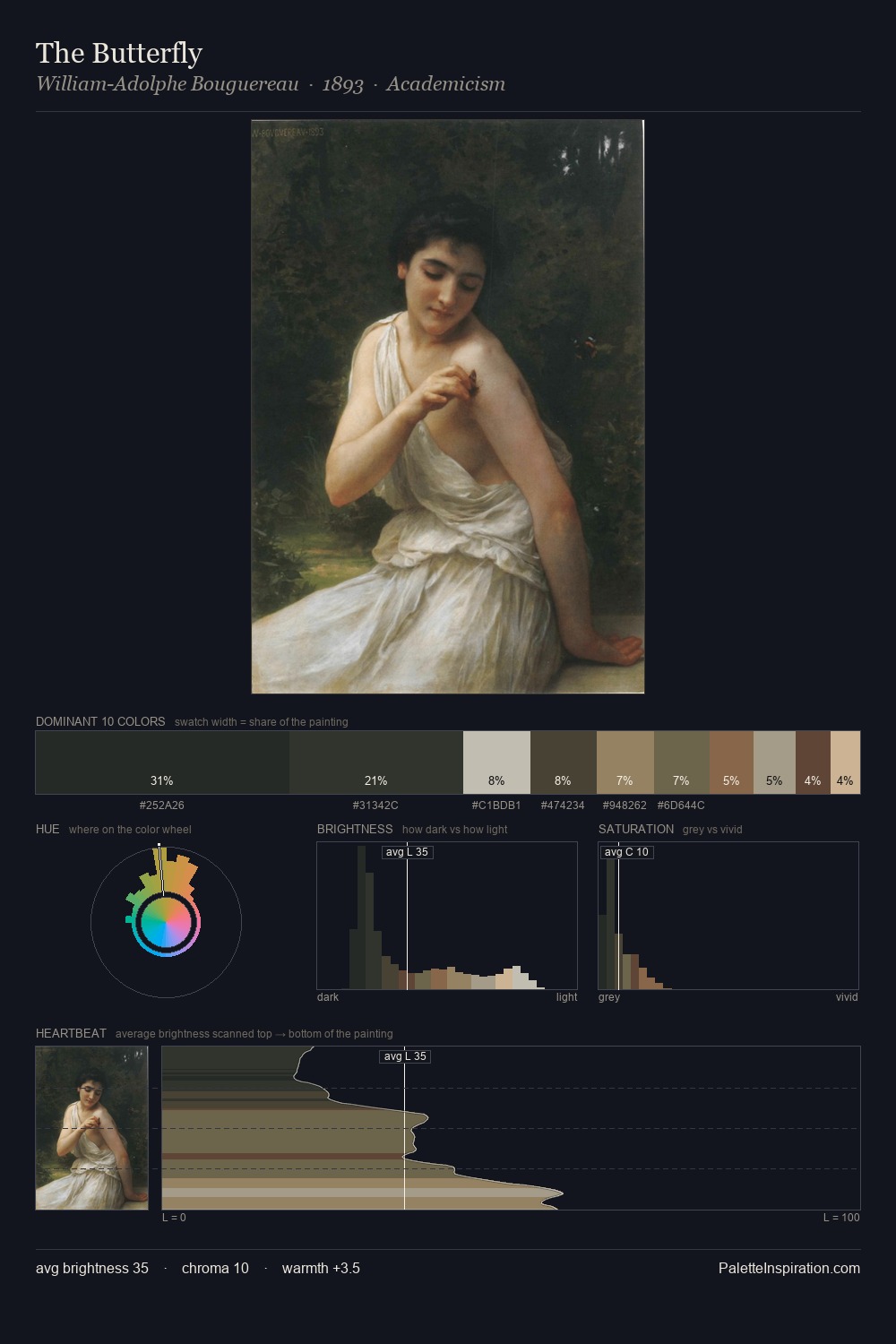The height and width of the screenshot is (1344, 896).
Task: Click the 'dark' axis label under Brightness
Action: (328, 997)
